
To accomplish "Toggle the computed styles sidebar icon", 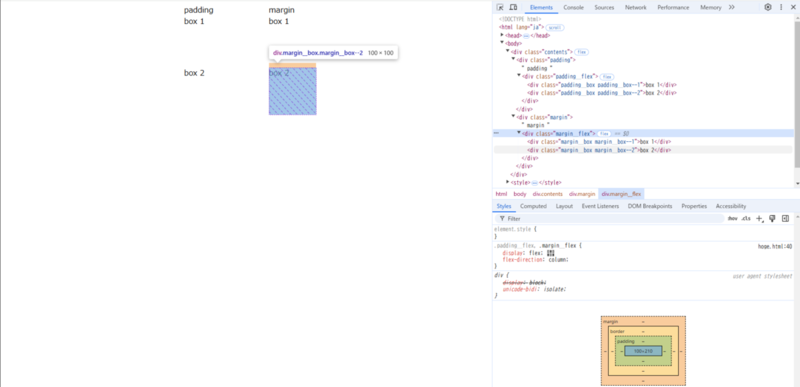I will (x=785, y=218).
